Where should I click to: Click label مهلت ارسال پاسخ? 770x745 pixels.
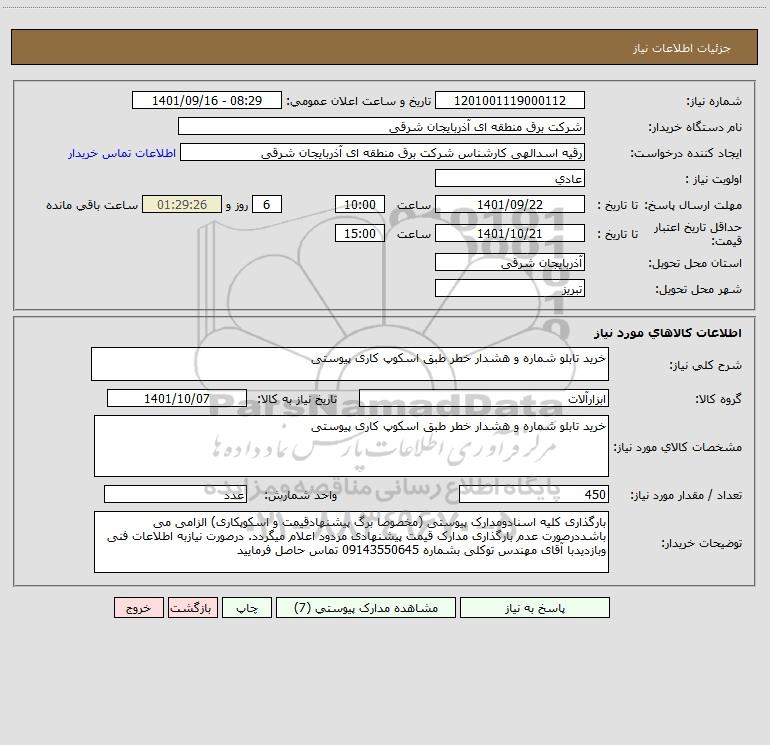[693, 205]
